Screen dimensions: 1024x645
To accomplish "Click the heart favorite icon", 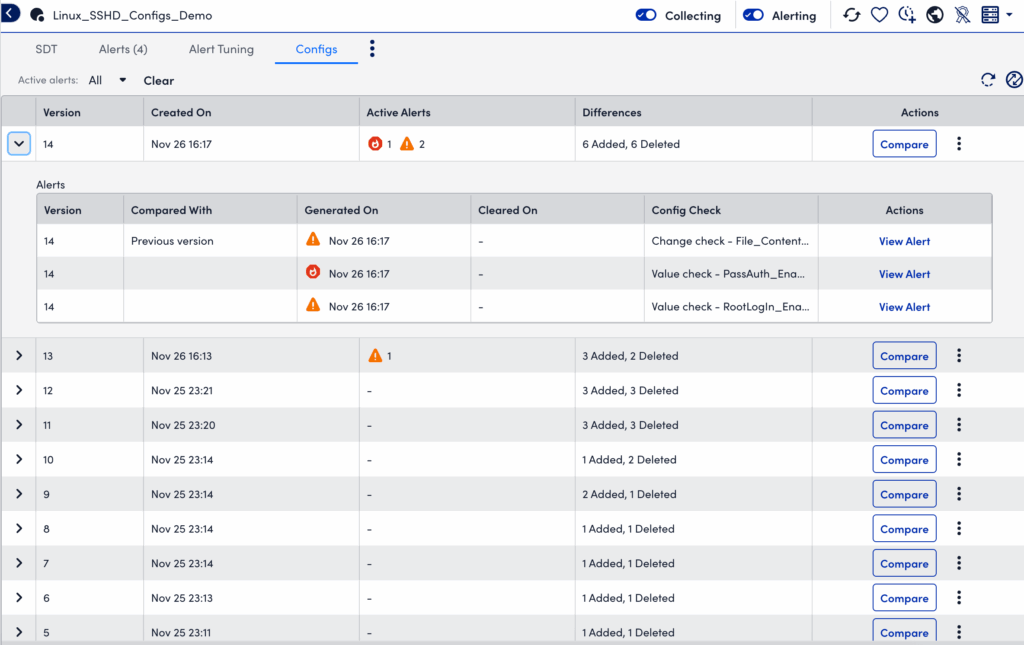I will (x=879, y=14).
